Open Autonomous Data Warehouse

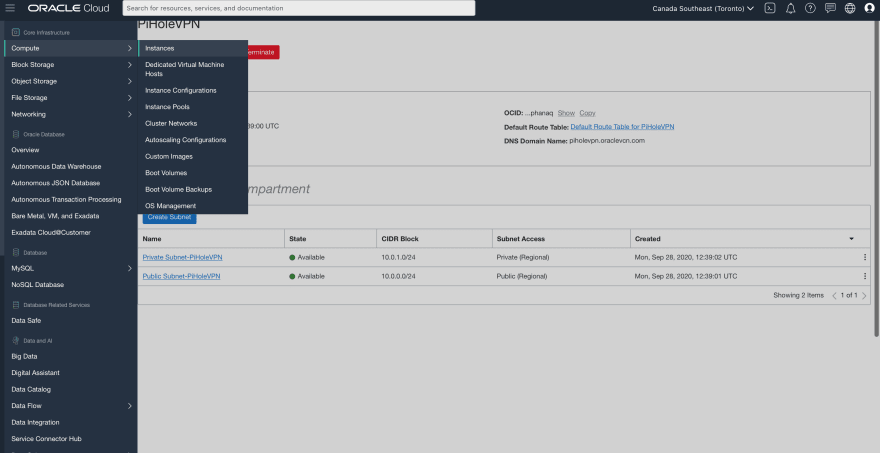56,166
